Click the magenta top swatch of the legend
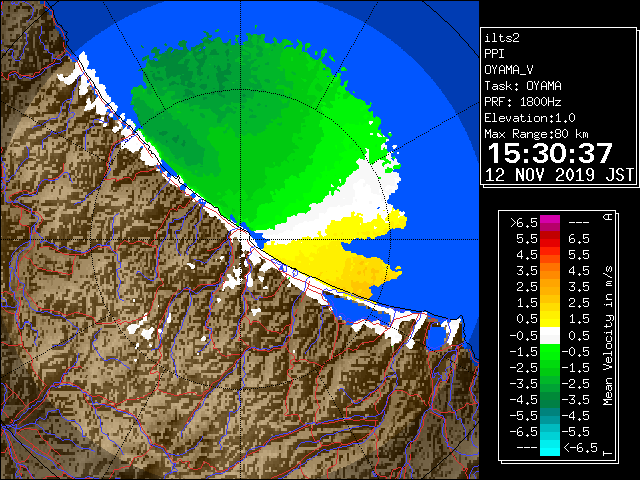This screenshot has height=480, width=640. [x=550, y=222]
